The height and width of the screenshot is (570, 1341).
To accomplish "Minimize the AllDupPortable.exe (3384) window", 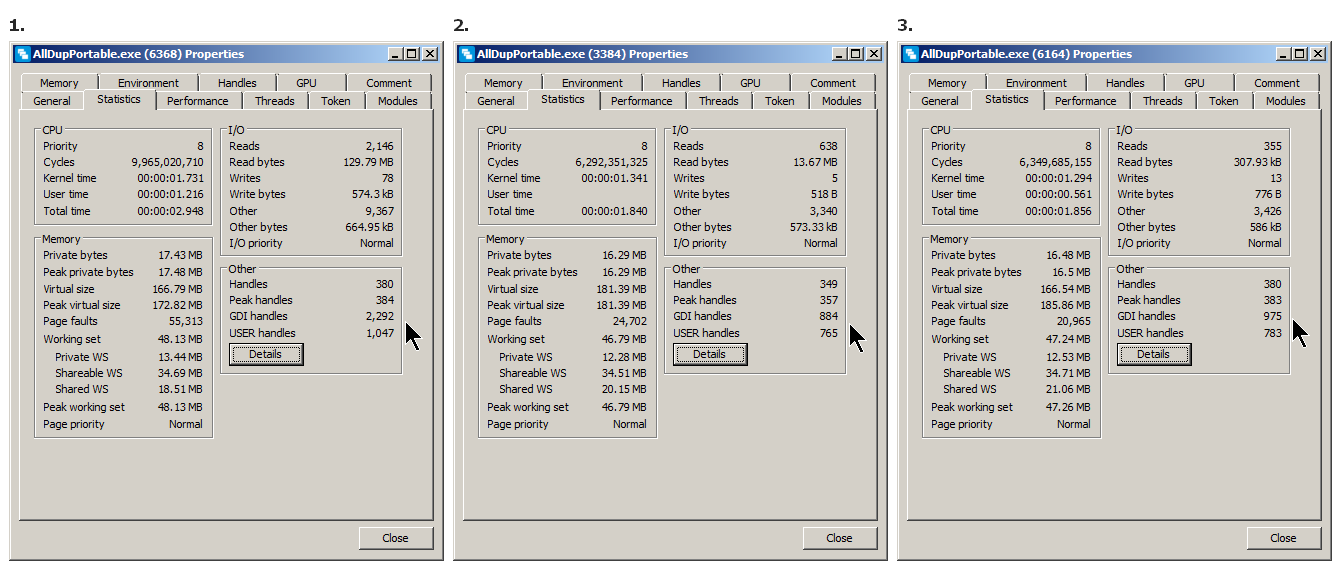I will [839, 54].
